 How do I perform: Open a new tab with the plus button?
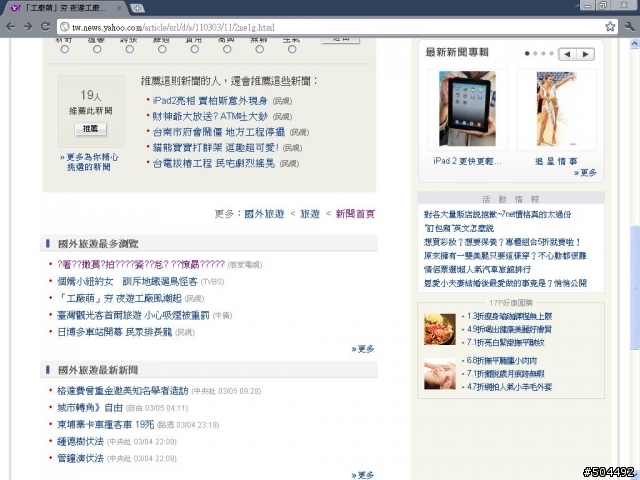[137, 8]
